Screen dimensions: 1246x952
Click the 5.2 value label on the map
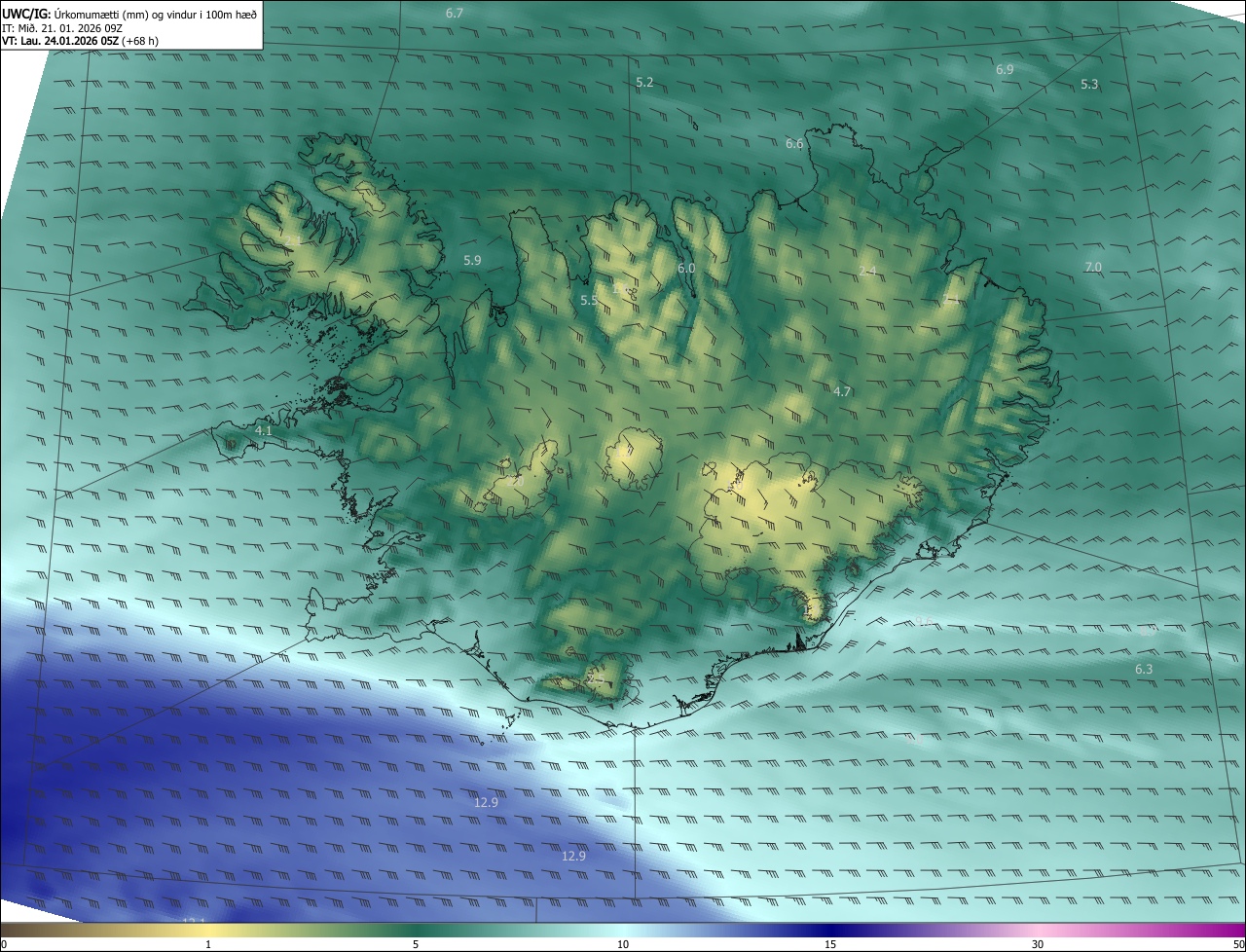[644, 83]
